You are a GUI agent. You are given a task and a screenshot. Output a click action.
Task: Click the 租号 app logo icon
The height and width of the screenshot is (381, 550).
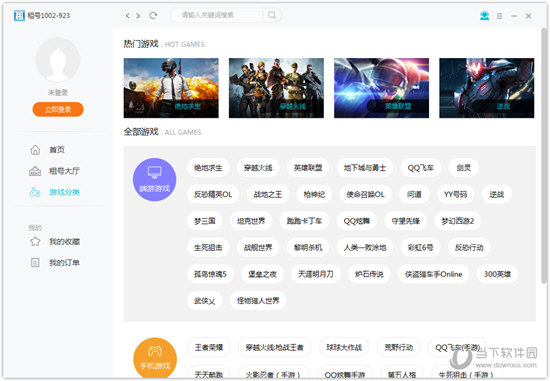coord(19,15)
